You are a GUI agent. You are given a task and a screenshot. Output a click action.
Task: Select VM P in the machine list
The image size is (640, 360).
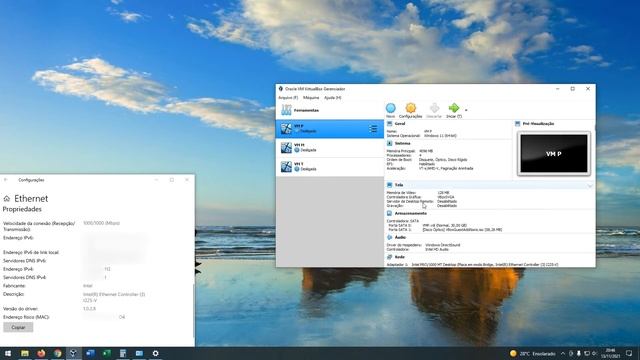[330, 129]
